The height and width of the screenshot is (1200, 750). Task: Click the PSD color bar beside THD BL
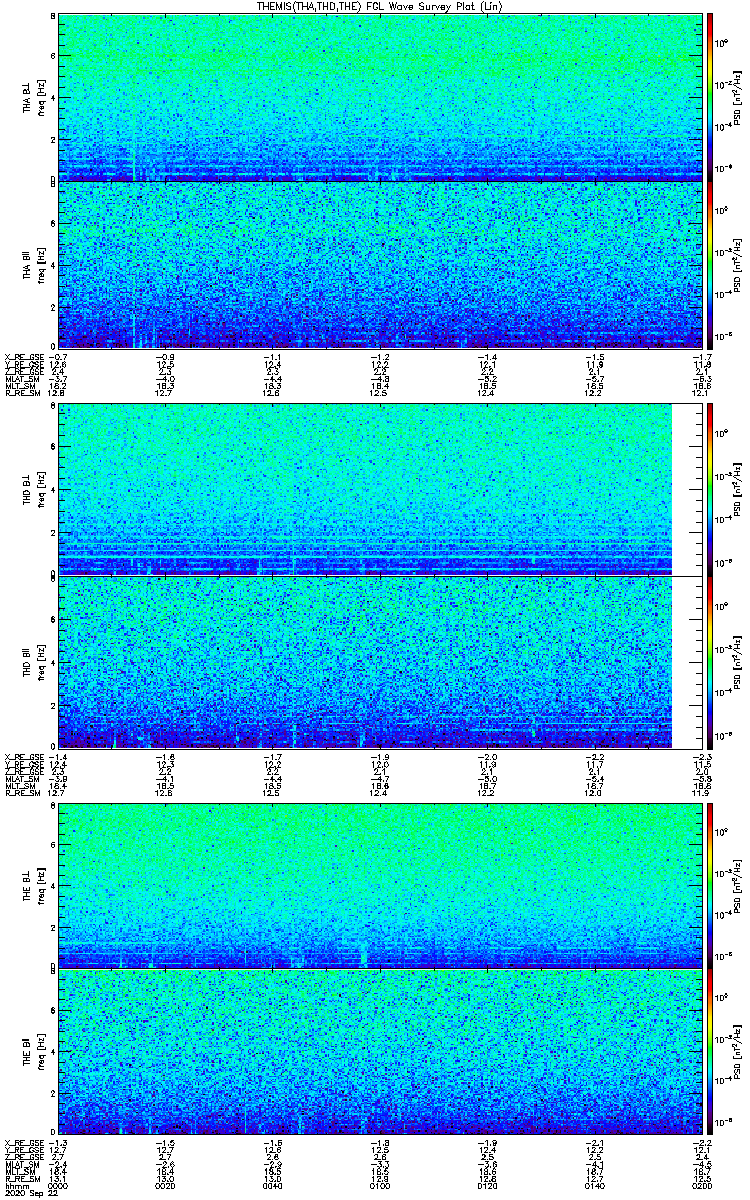tap(711, 489)
